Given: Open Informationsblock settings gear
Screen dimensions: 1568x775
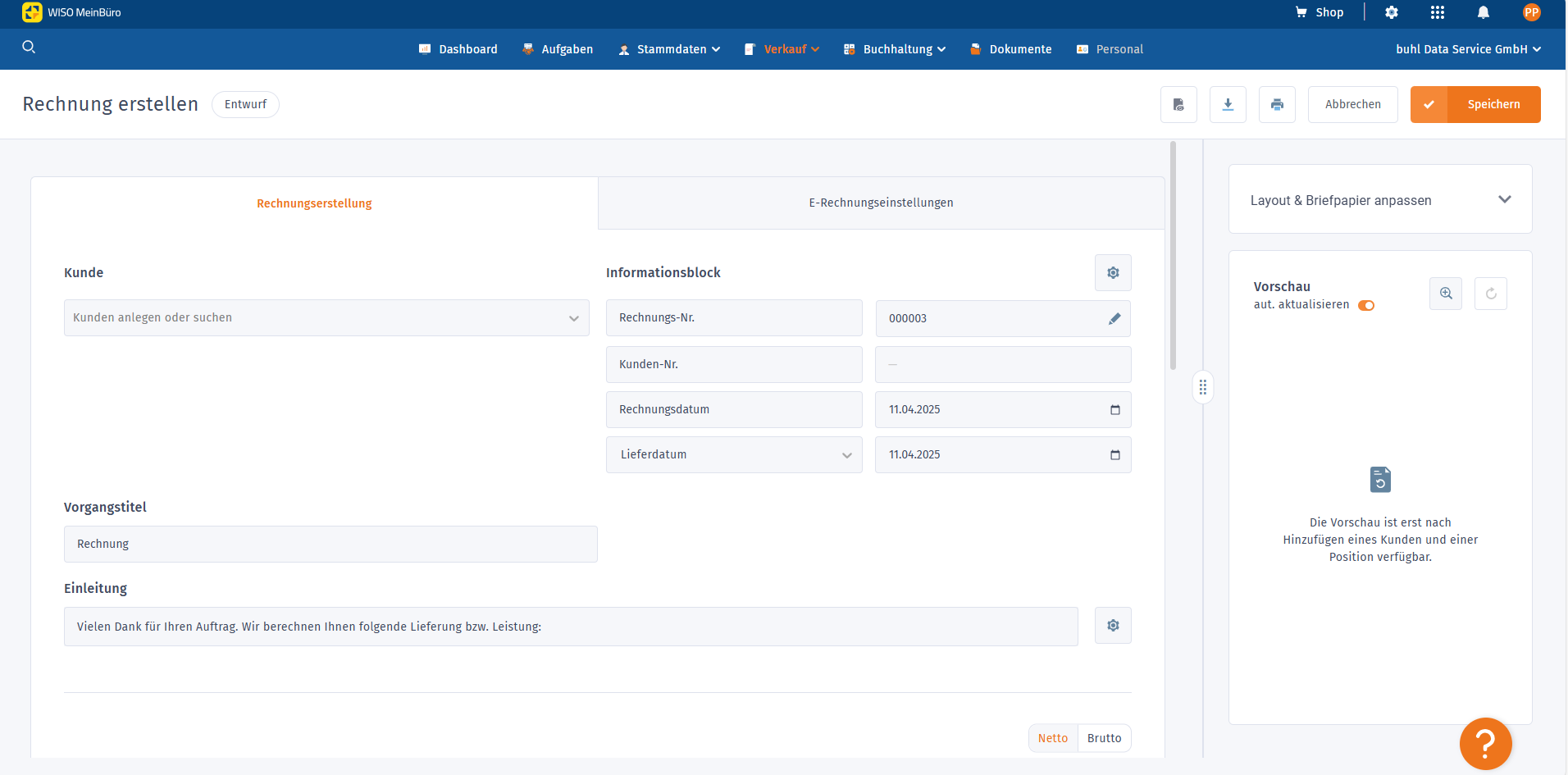Looking at the screenshot, I should pyautogui.click(x=1113, y=272).
